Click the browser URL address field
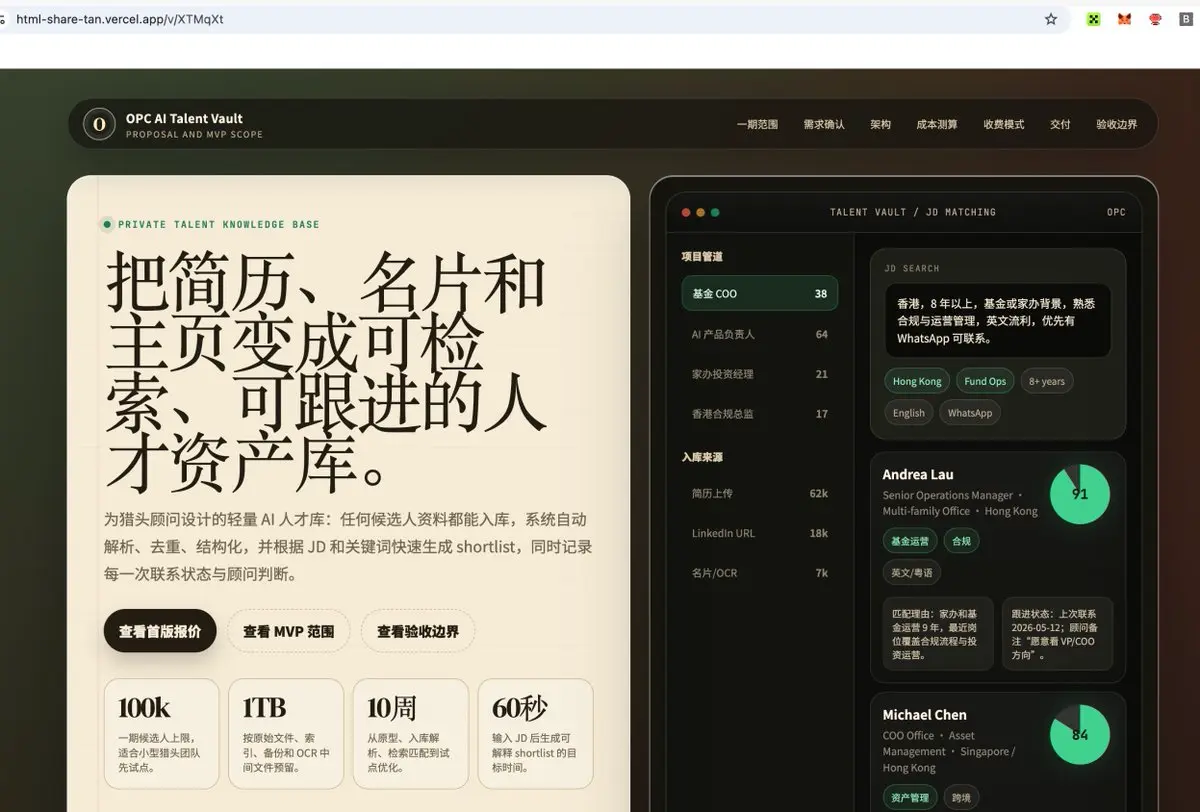Viewport: 1200px width, 812px height. 520,19
